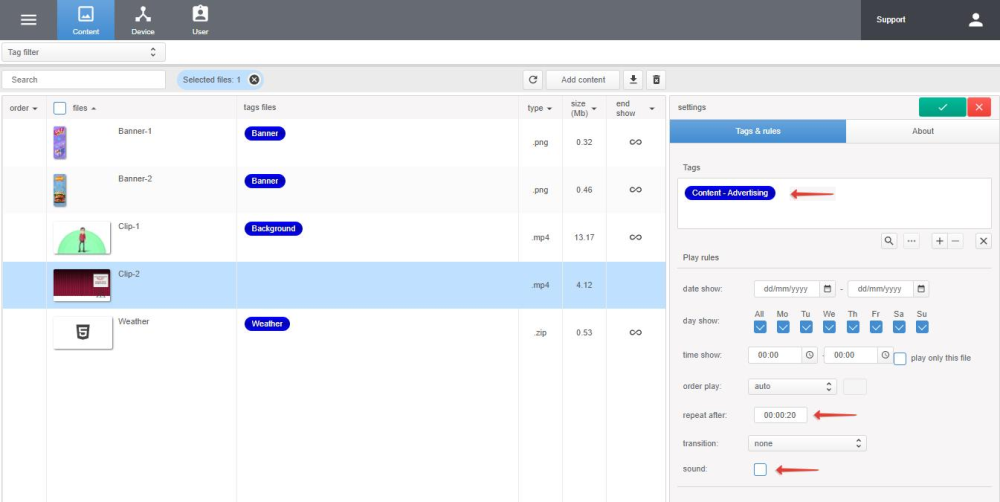This screenshot has width=1000, height=502.
Task: Toggle the Mo day checkbox
Action: point(783,327)
